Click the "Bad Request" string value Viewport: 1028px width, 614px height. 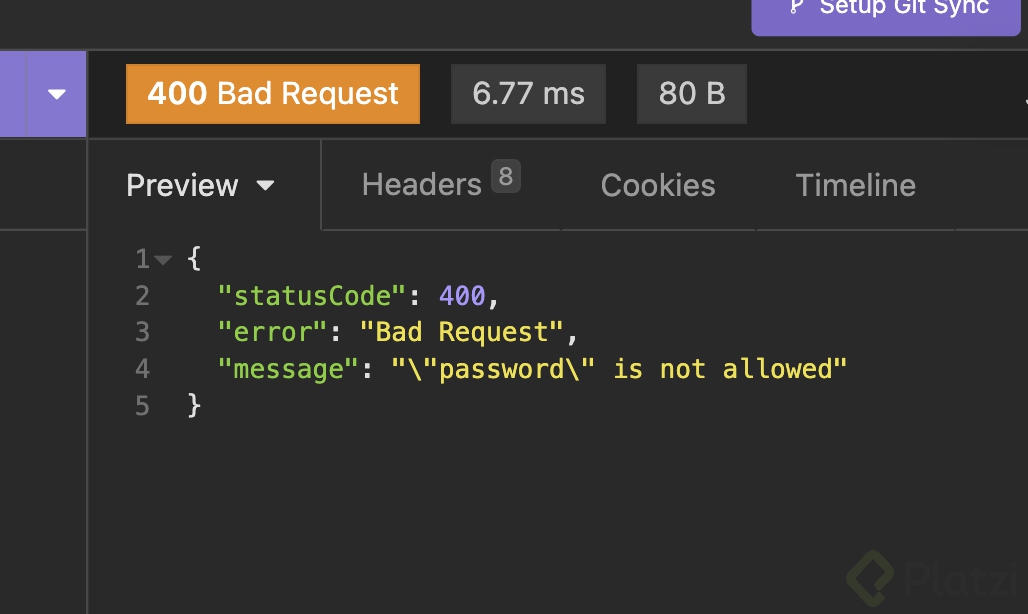coord(462,332)
